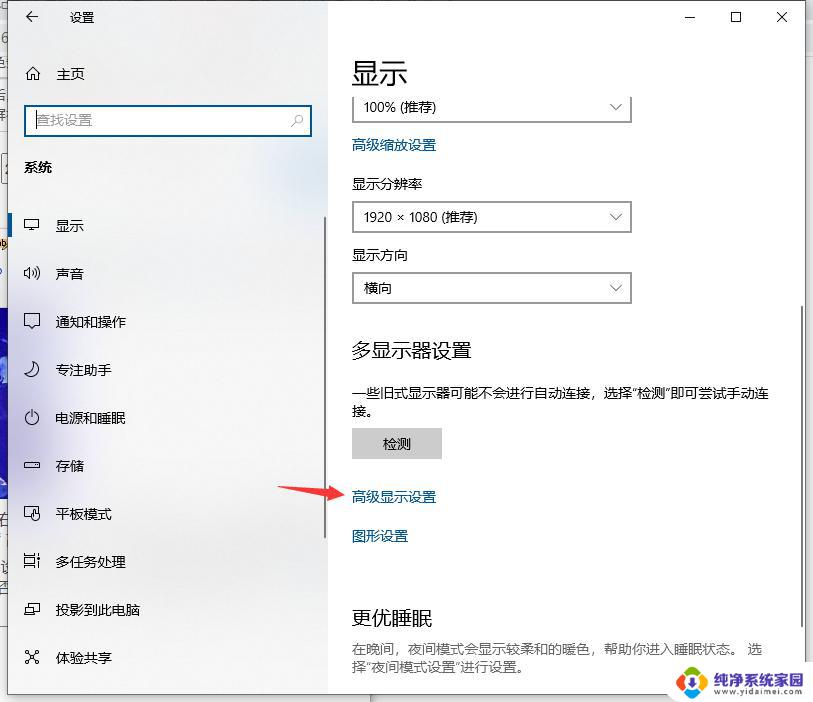Minimize the Settings window
Viewport: 813px width, 702px height.
coord(690,17)
